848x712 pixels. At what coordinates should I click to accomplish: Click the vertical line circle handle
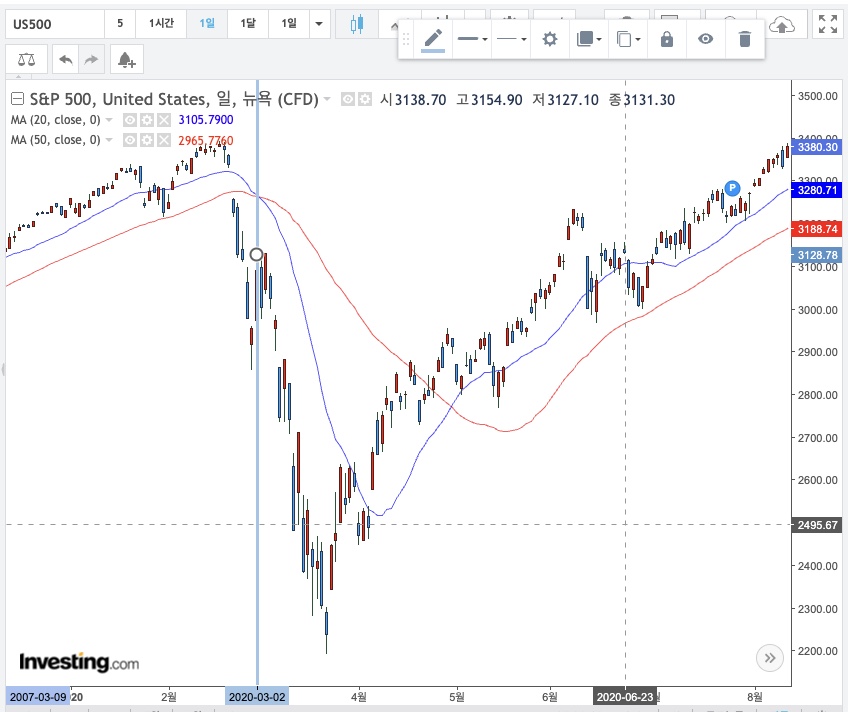point(256,254)
